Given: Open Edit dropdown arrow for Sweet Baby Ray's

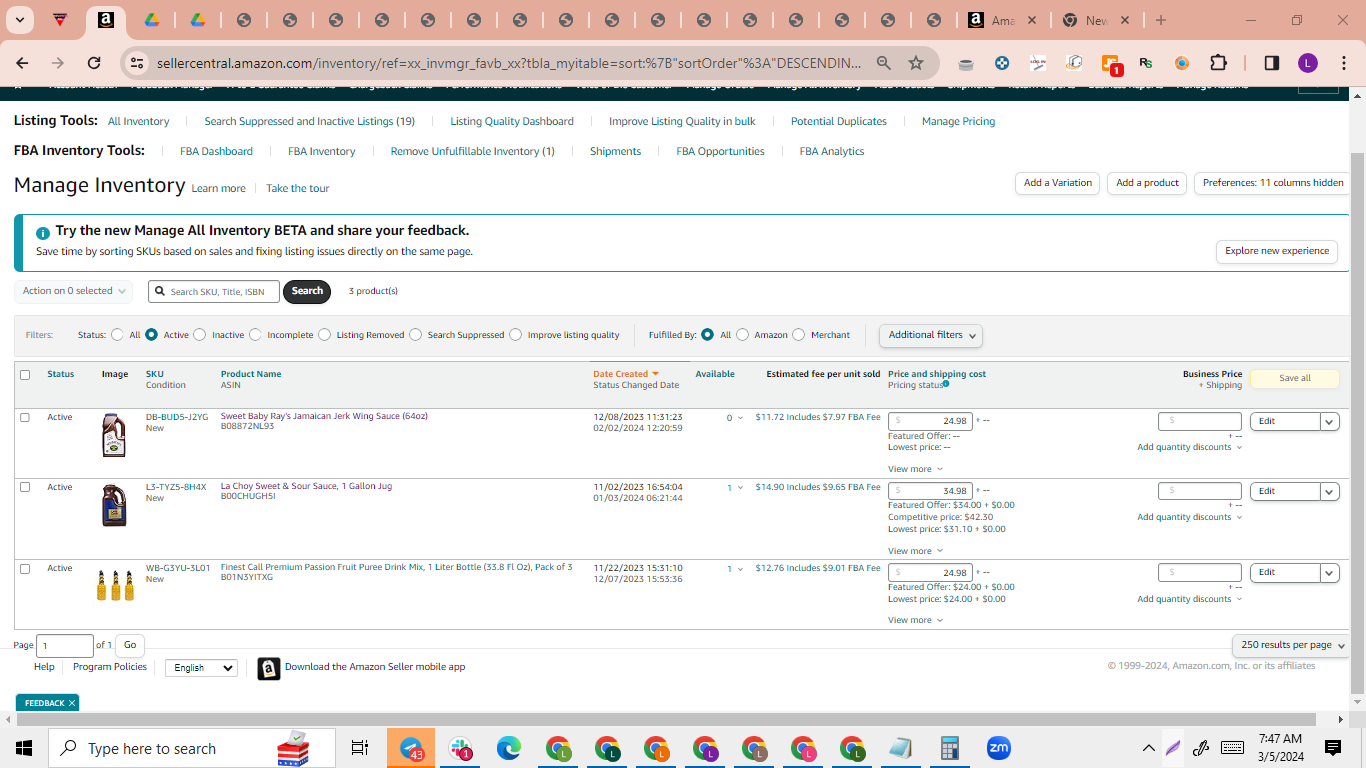Looking at the screenshot, I should point(1330,421).
